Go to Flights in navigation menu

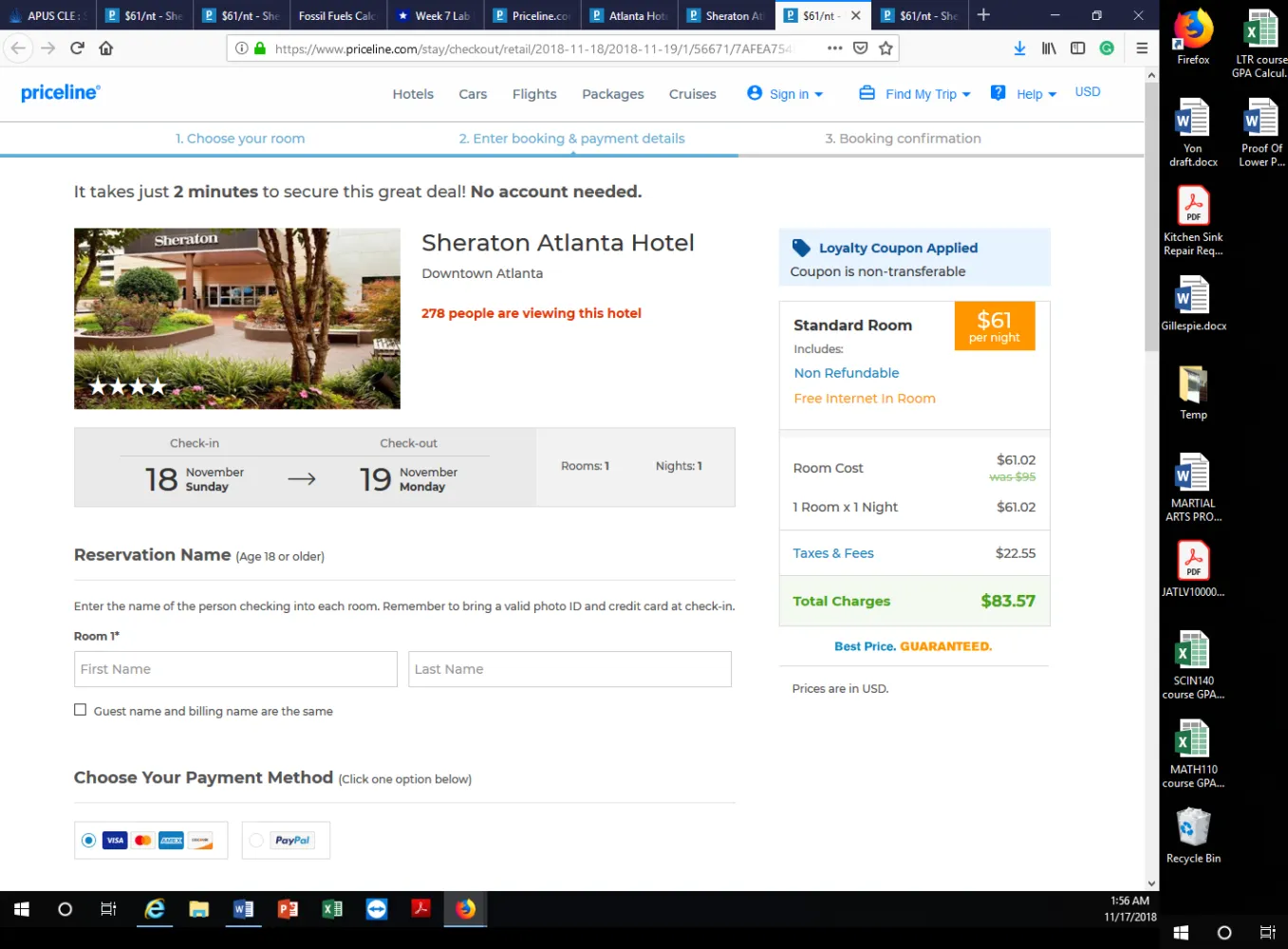534,94
